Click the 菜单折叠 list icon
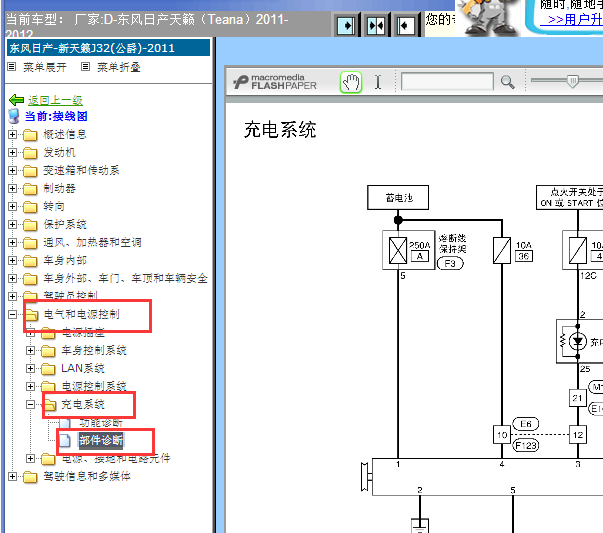Image resolution: width=603 pixels, height=533 pixels. pyautogui.click(x=85, y=67)
